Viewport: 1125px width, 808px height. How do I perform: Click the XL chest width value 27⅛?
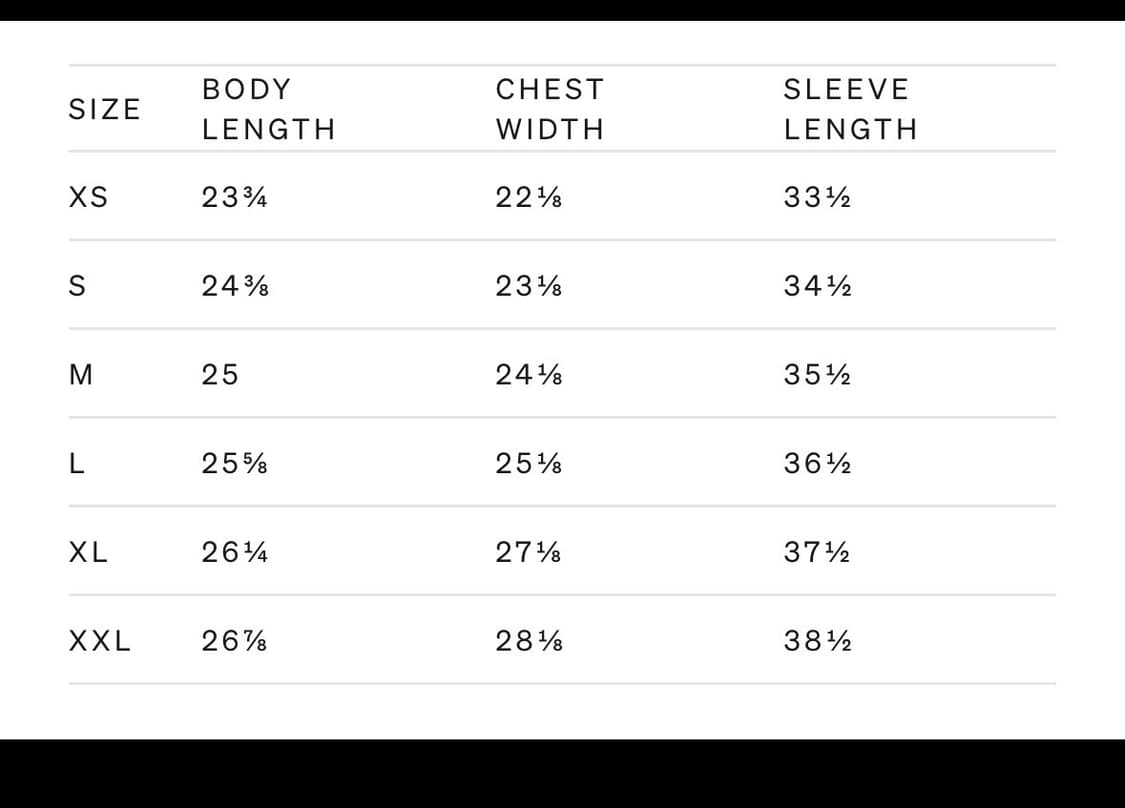click(x=528, y=552)
